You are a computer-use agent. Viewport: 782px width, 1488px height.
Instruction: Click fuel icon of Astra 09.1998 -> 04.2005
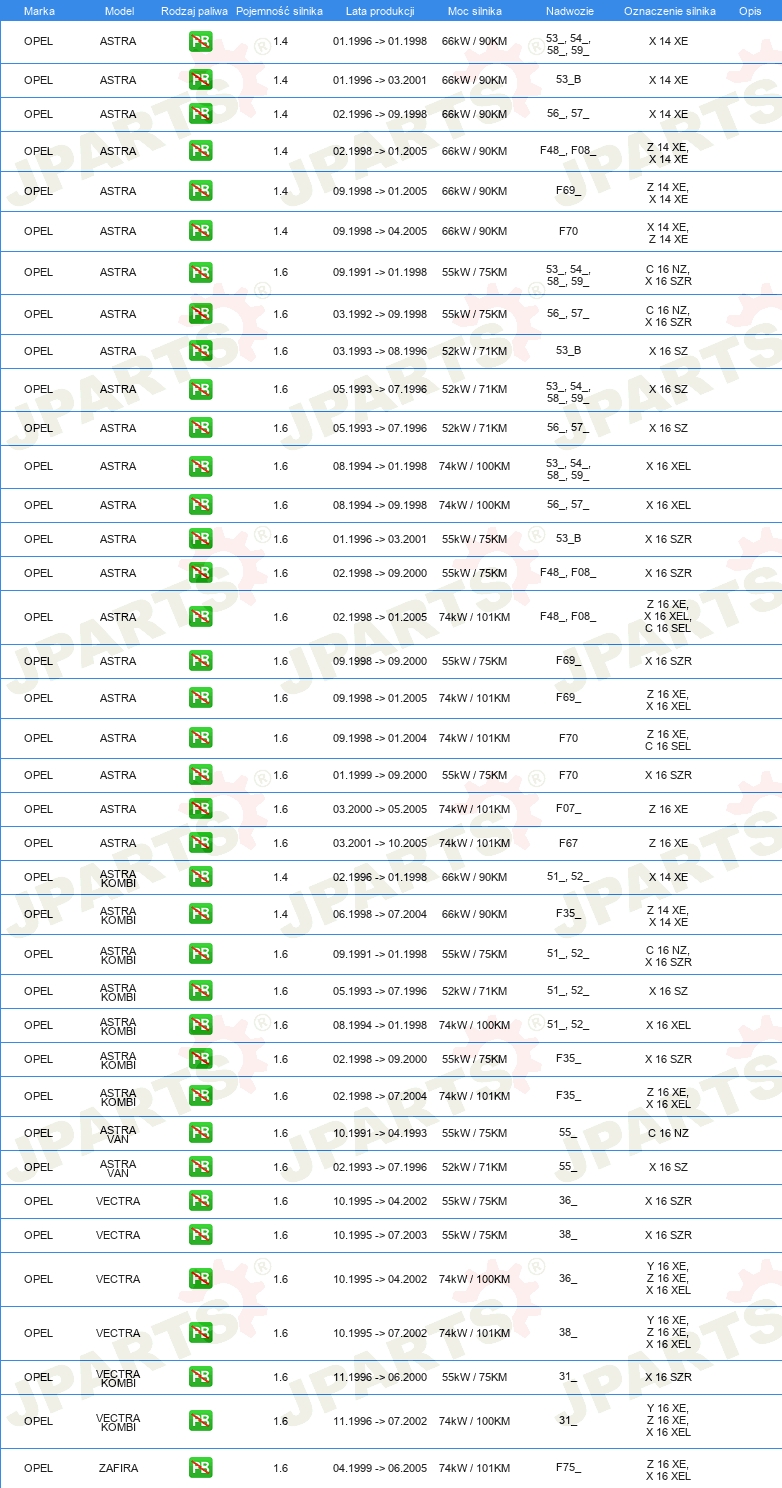(x=200, y=231)
